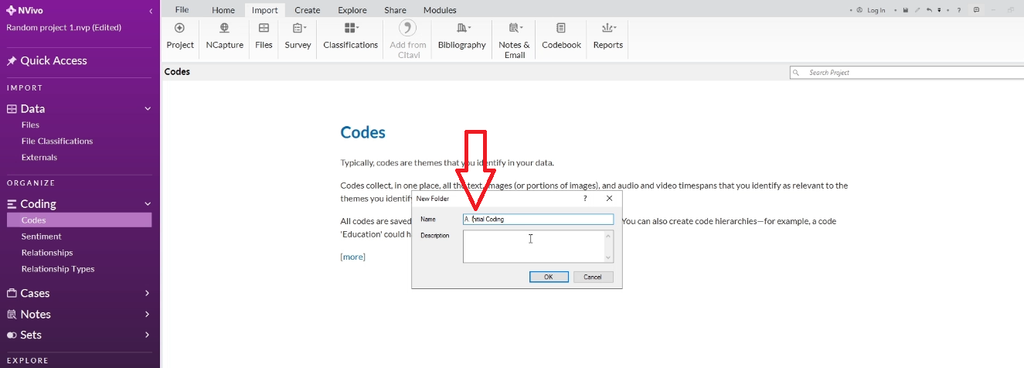Select Externals under Data
The image size is (1024, 368).
[39, 157]
